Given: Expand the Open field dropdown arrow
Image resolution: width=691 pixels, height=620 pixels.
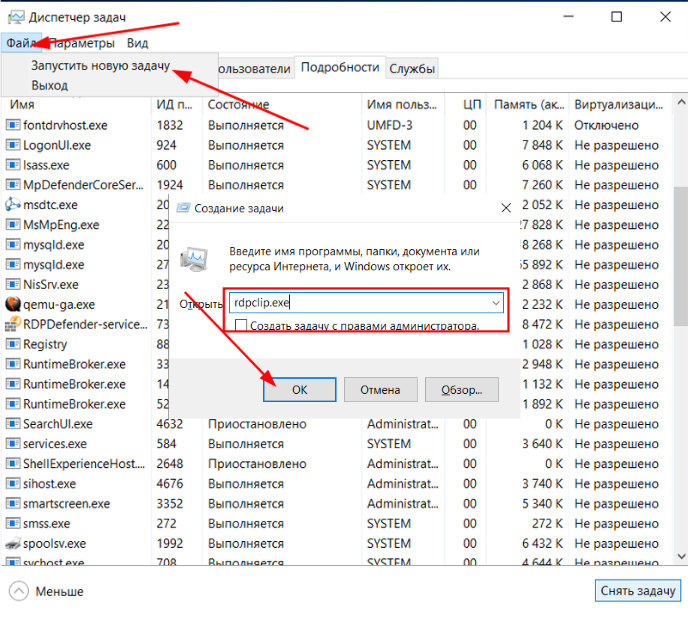Looking at the screenshot, I should (x=496, y=302).
